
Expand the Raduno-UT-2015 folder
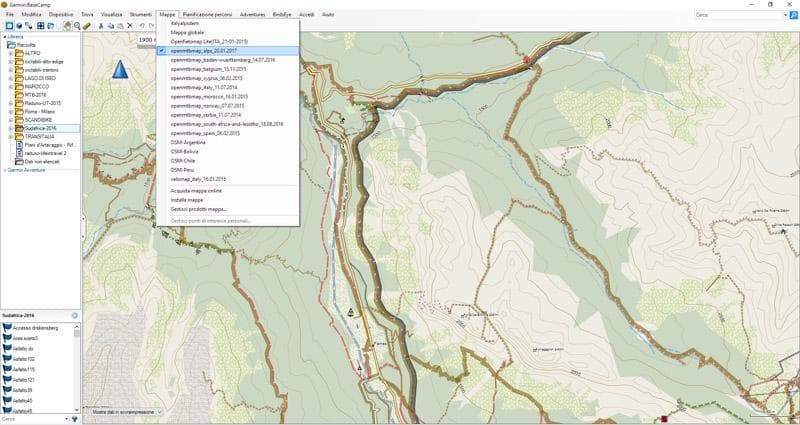coord(11,103)
